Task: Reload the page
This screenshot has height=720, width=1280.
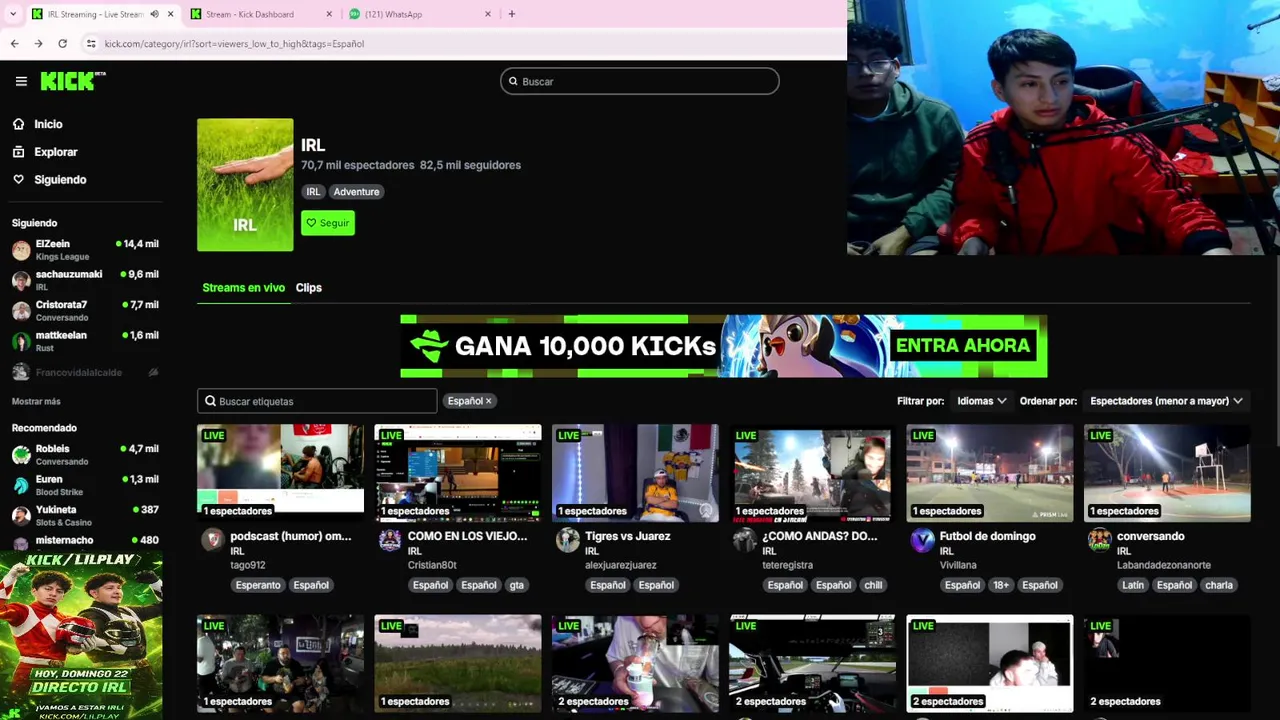Action: 62,44
